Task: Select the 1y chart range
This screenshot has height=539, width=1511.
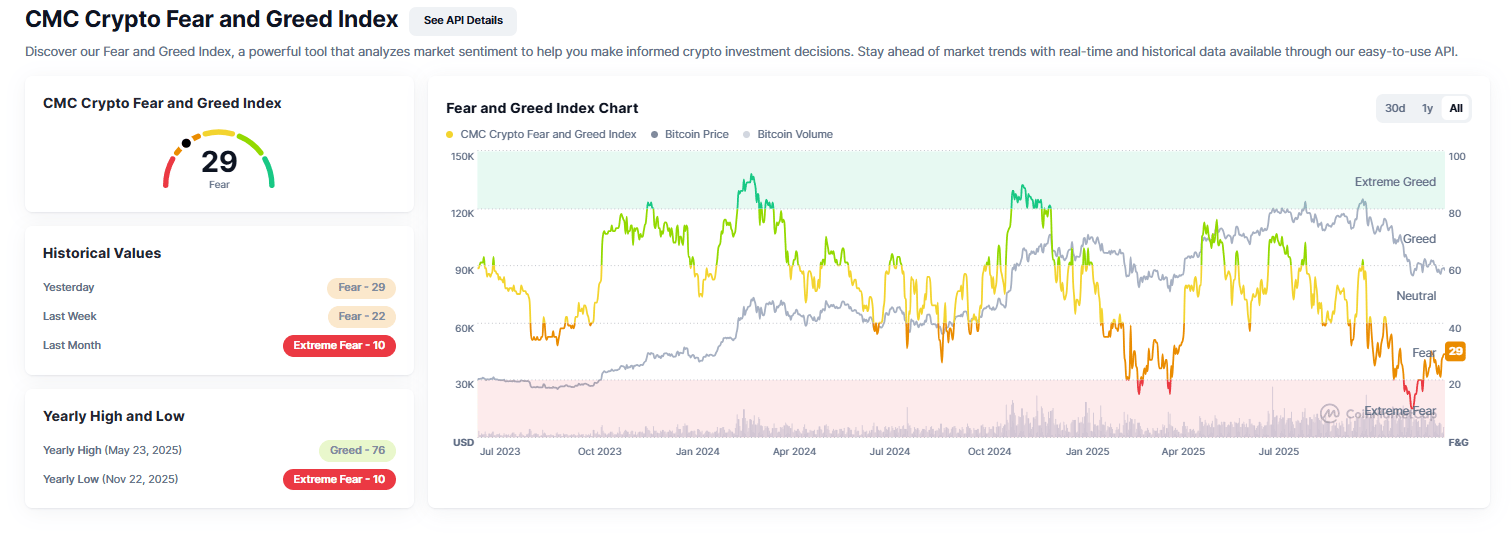Action: [x=1427, y=108]
